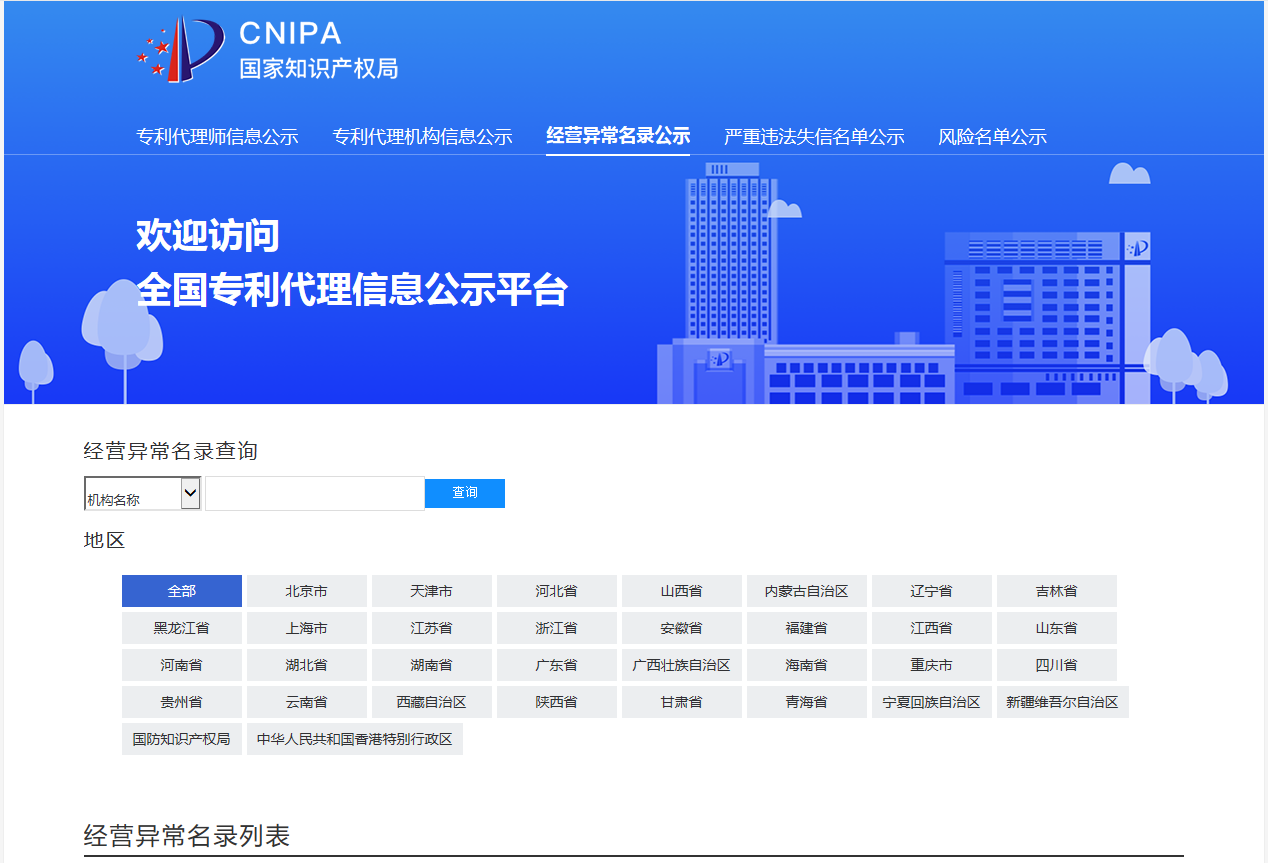Filter by region 甘肃省
Image resolution: width=1268 pixels, height=863 pixels.
point(682,702)
